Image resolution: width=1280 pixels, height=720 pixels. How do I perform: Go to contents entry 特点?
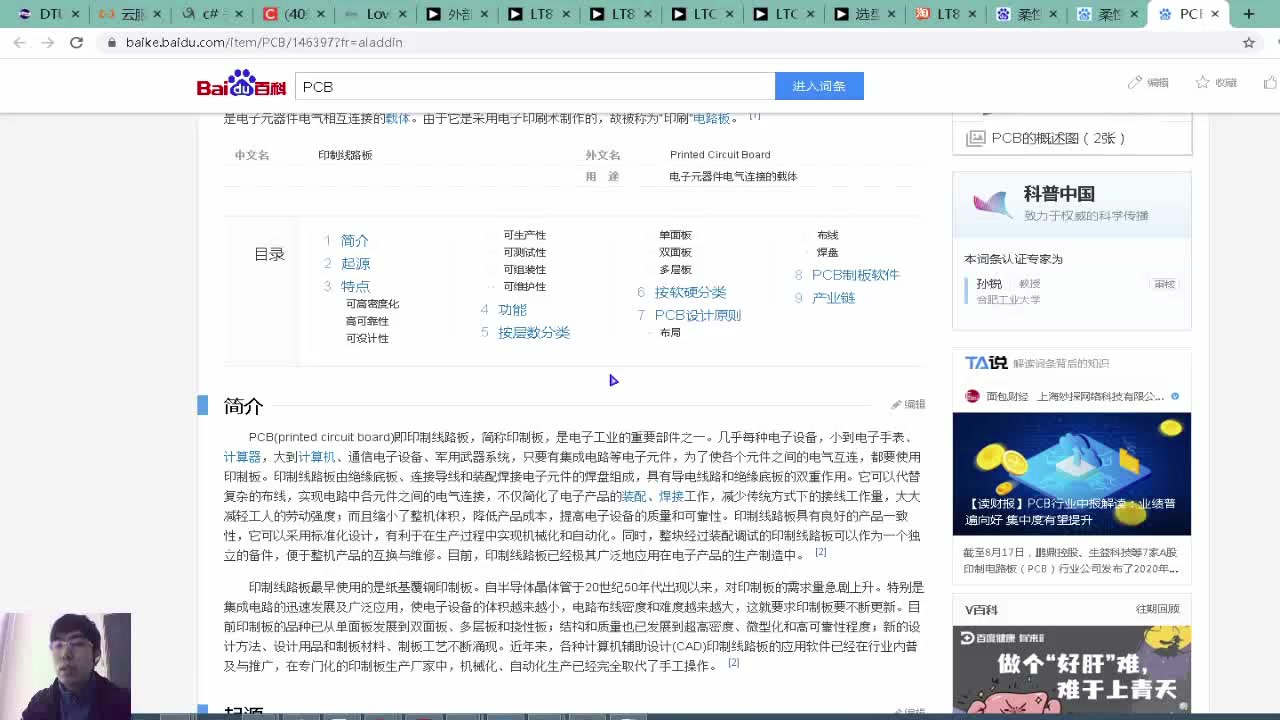pyautogui.click(x=355, y=286)
